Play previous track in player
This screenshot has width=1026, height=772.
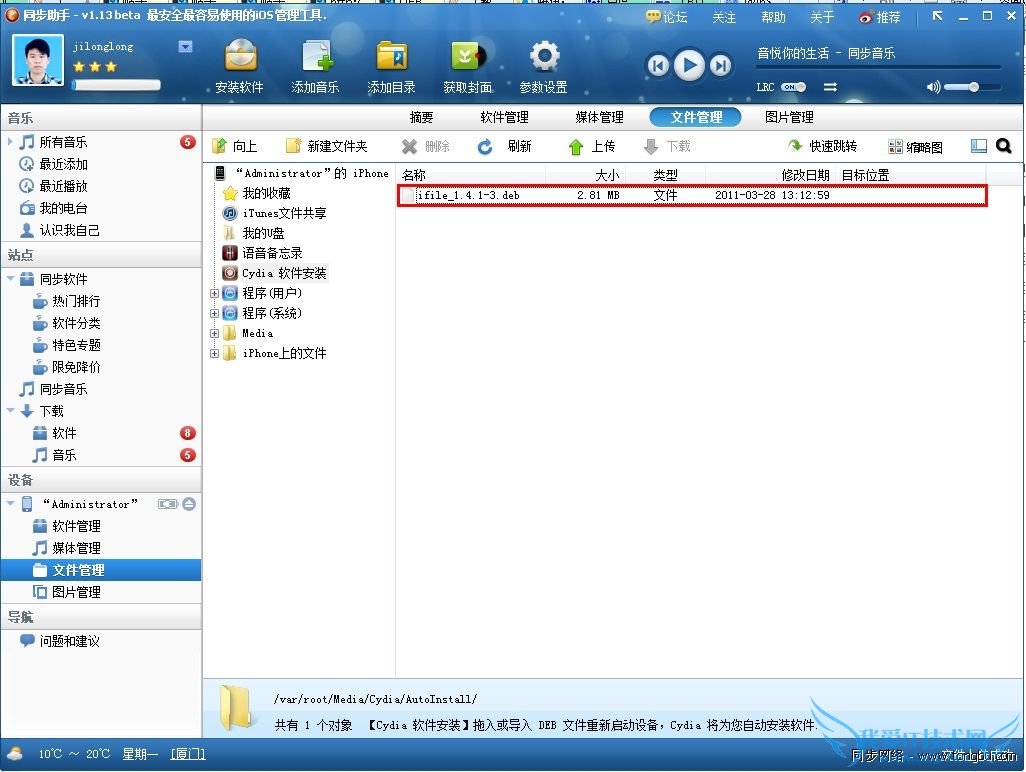click(x=658, y=65)
